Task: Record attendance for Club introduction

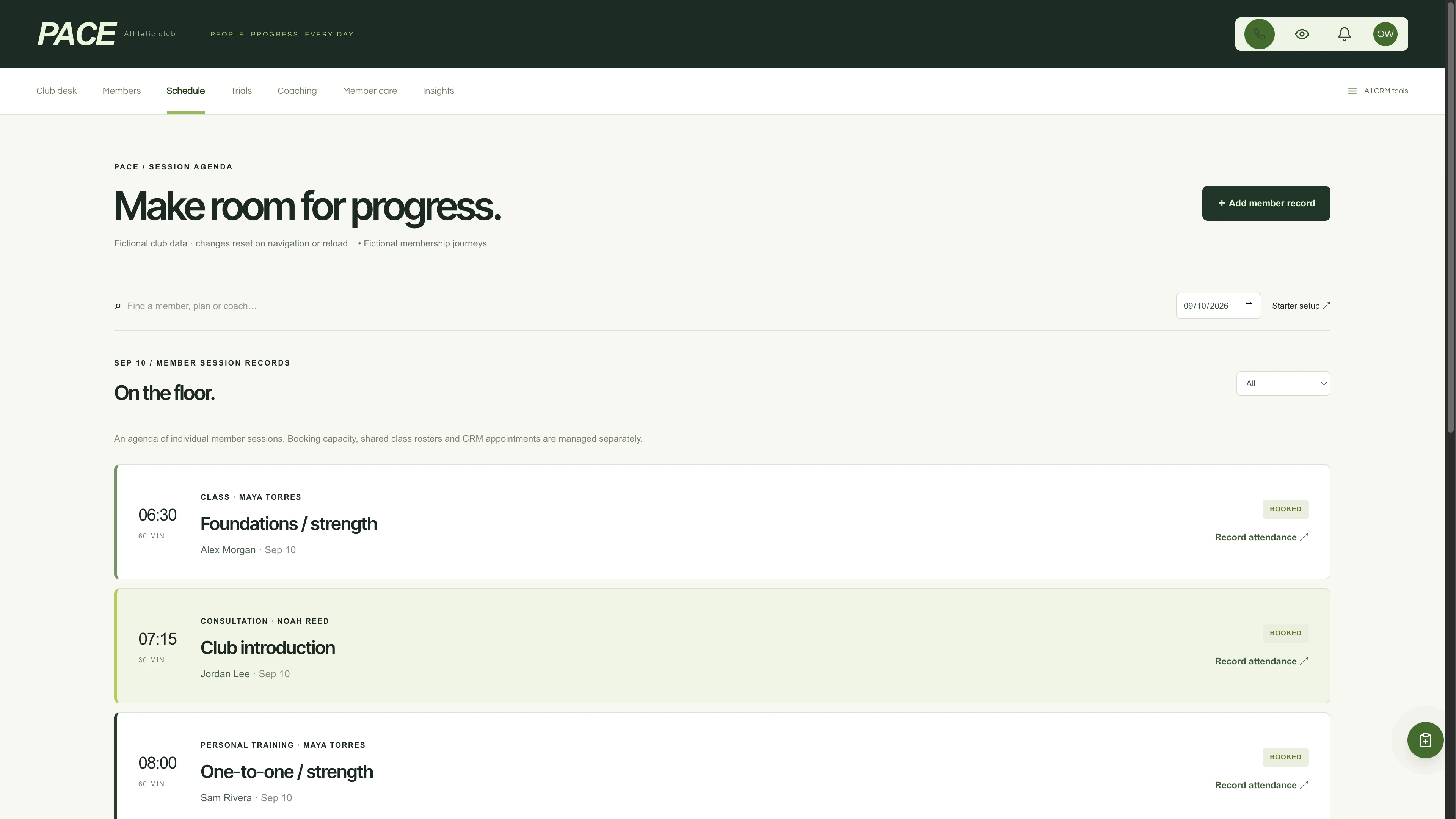Action: pos(1261,661)
